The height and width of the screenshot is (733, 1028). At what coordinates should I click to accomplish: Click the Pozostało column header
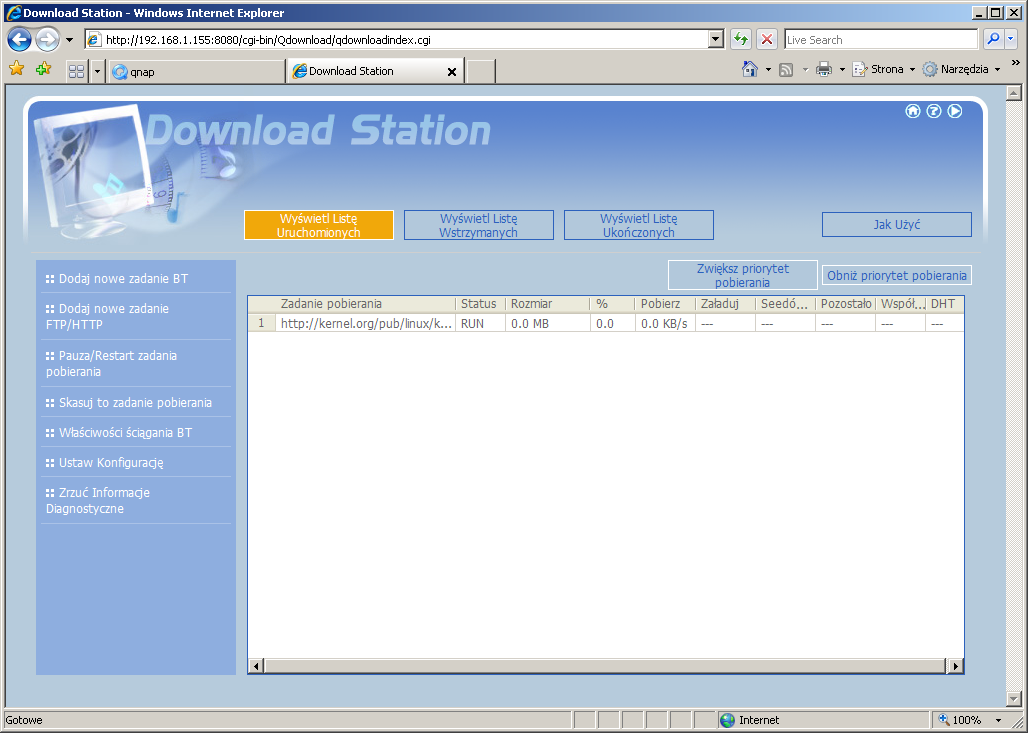(x=845, y=304)
